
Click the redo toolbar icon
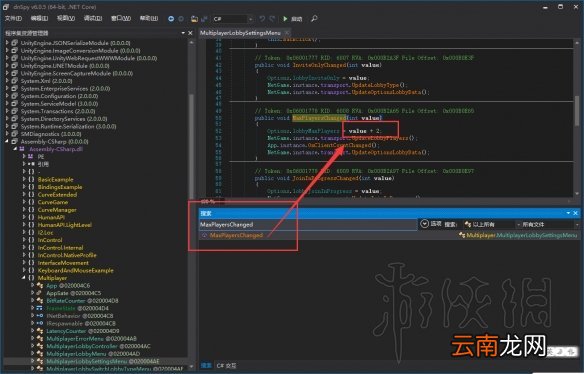tap(272, 19)
